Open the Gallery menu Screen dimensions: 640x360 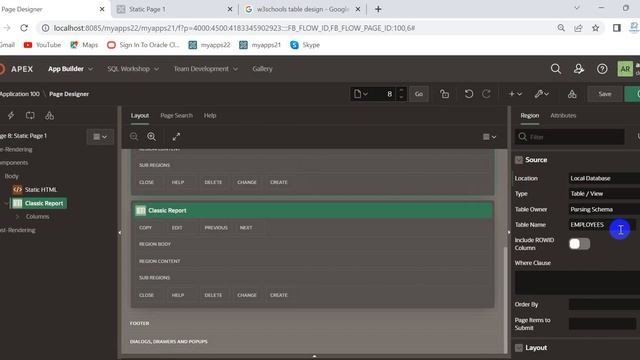click(x=262, y=69)
